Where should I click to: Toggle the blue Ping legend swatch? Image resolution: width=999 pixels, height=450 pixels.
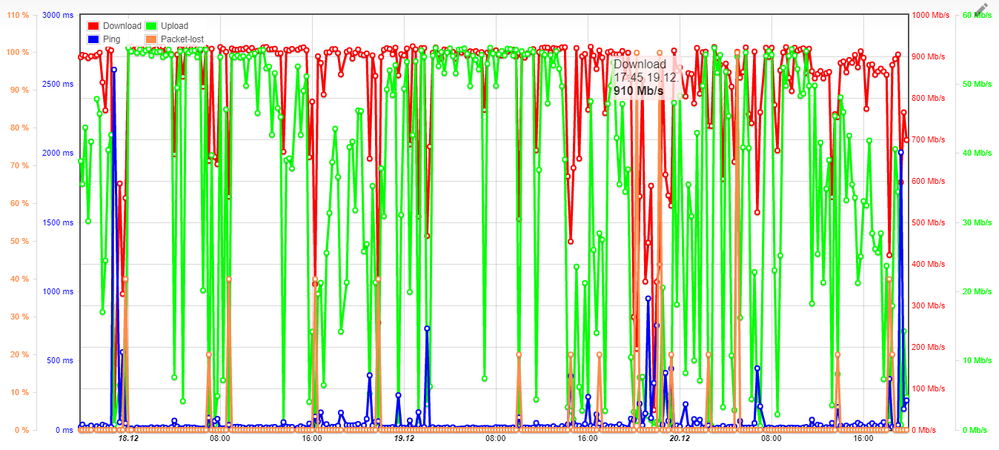94,39
